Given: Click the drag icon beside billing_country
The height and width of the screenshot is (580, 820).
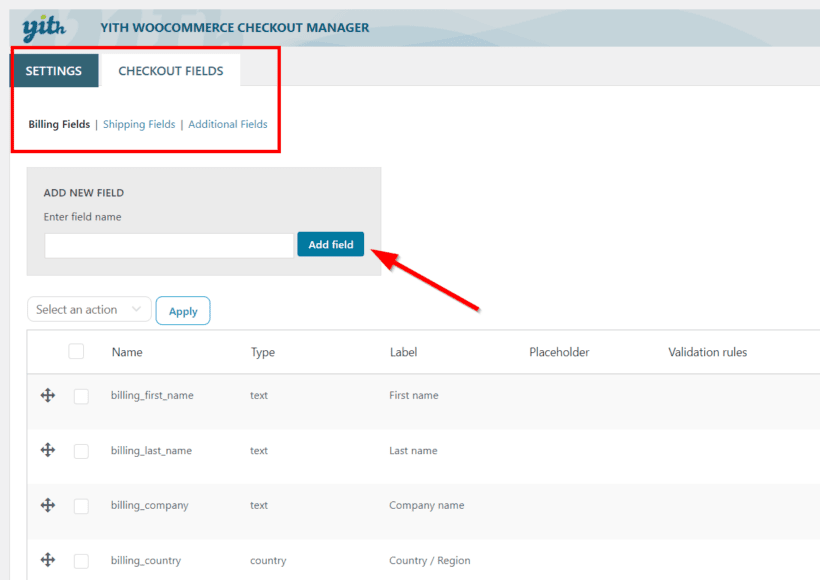Looking at the screenshot, I should pos(47,560).
